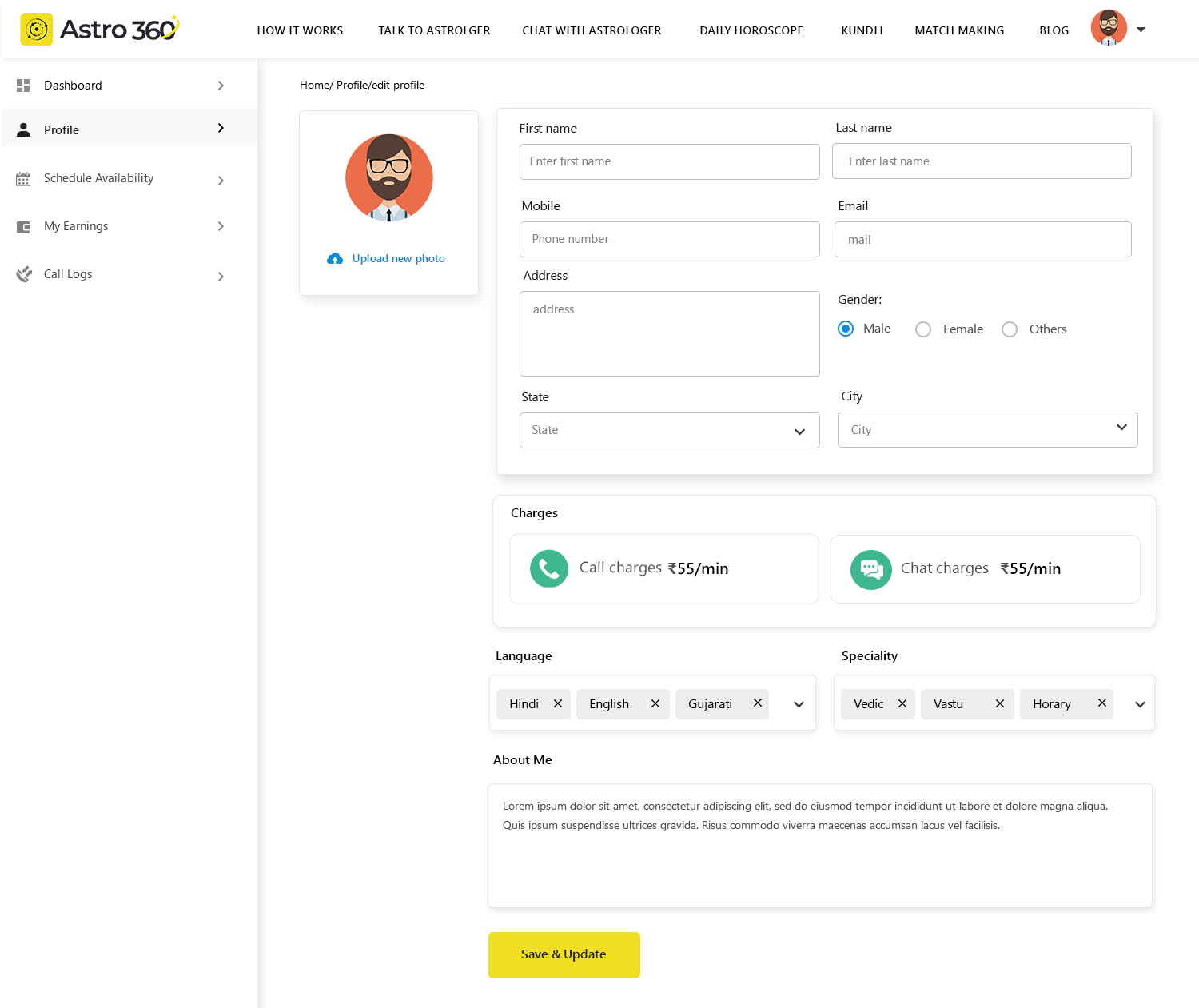The height and width of the screenshot is (1008, 1199).
Task: Go to the Kundli menu item
Action: 862,30
